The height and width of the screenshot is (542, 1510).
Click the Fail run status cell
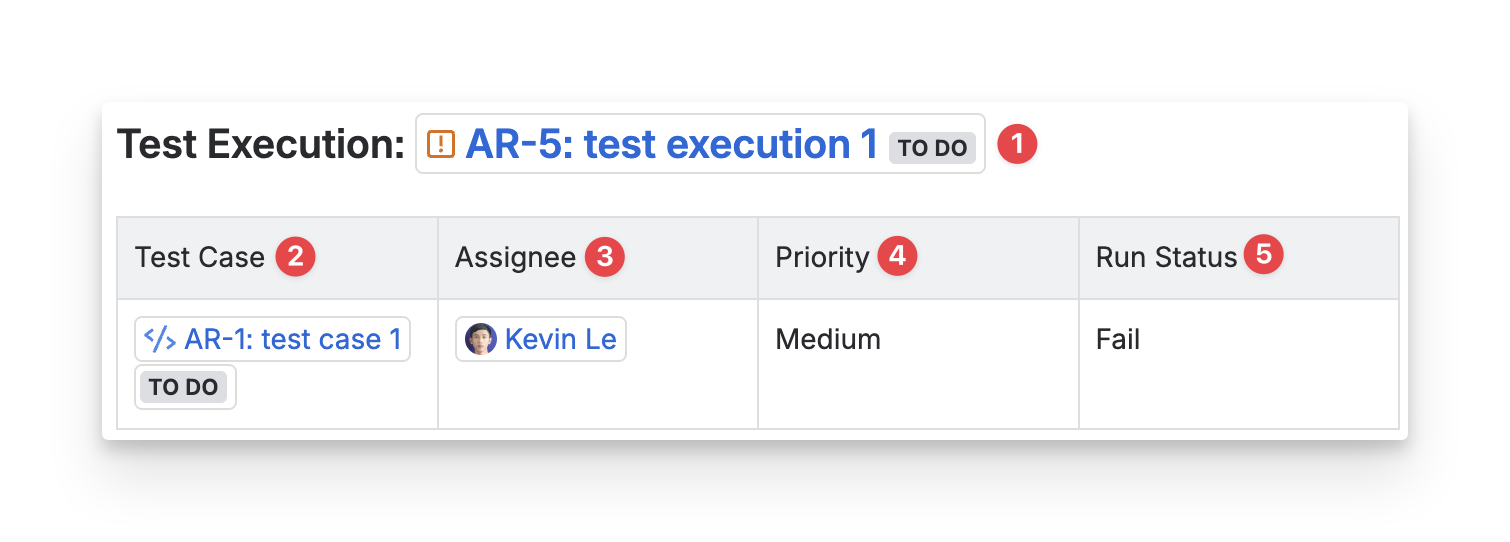pos(1118,340)
